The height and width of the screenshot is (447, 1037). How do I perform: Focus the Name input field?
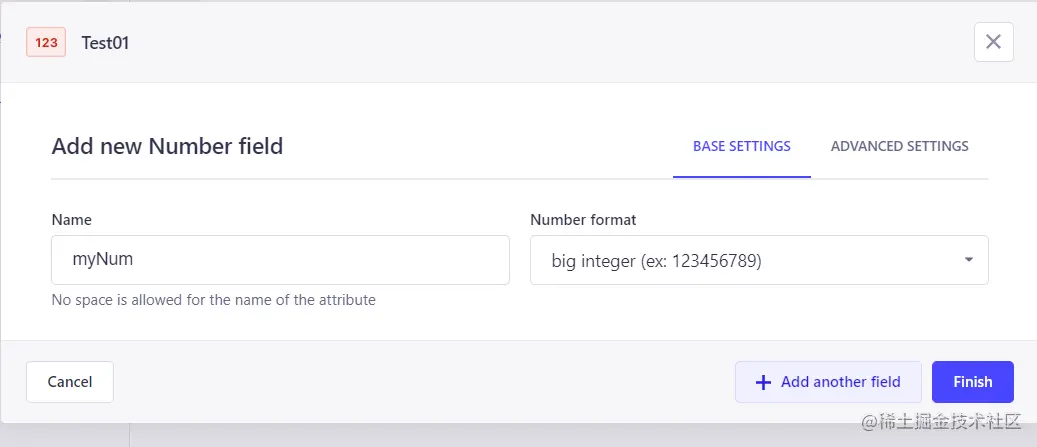(280, 260)
